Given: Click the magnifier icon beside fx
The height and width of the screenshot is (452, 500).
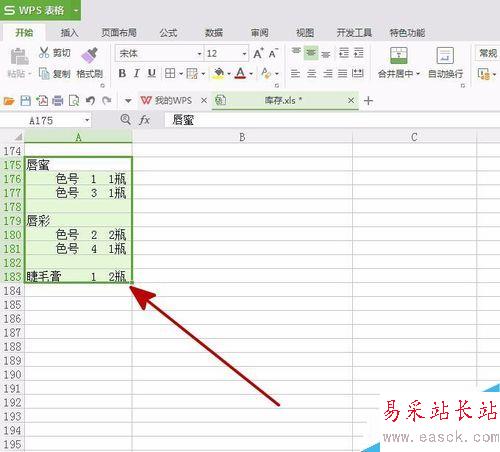Looking at the screenshot, I should point(125,119).
